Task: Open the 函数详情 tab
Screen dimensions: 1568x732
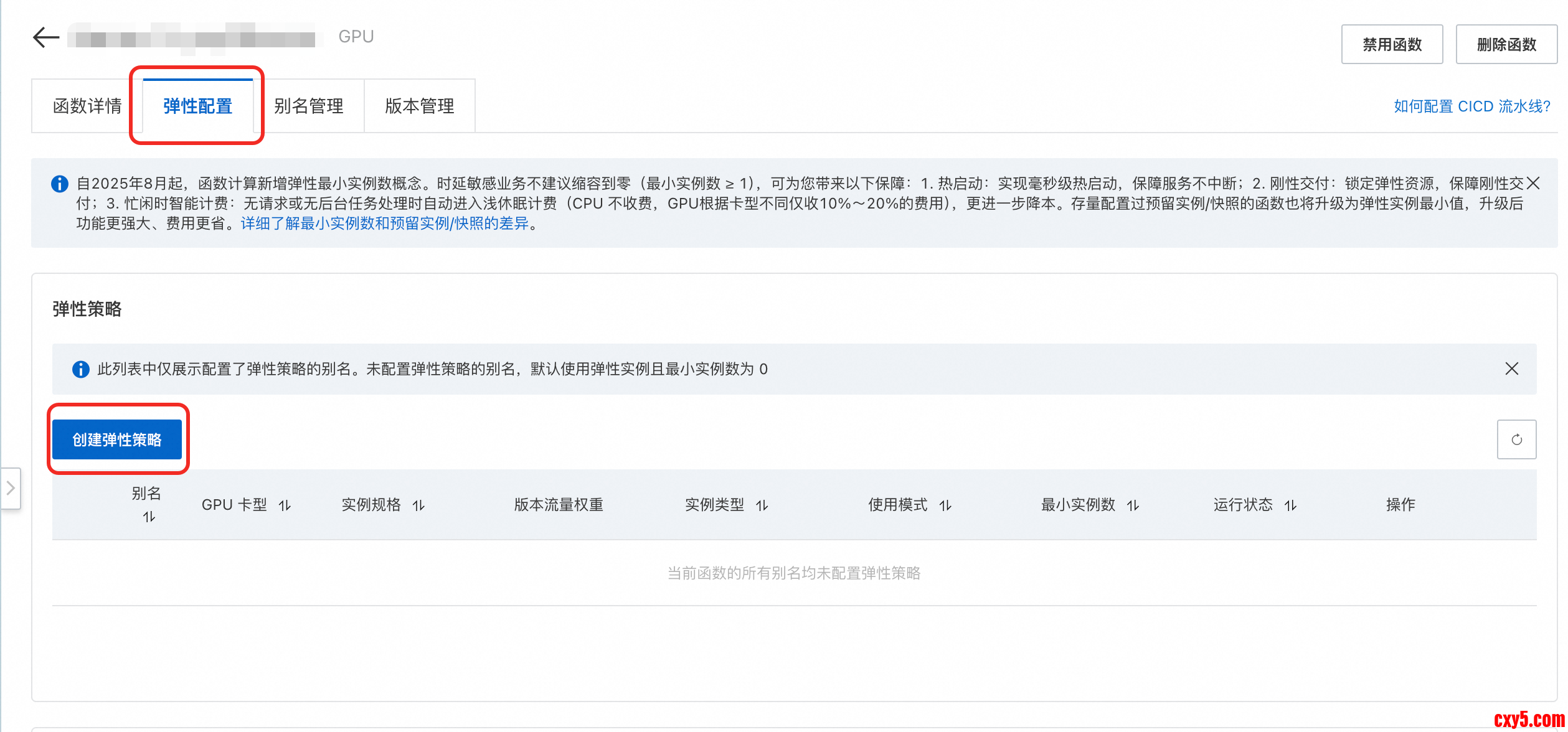Action: [x=87, y=106]
